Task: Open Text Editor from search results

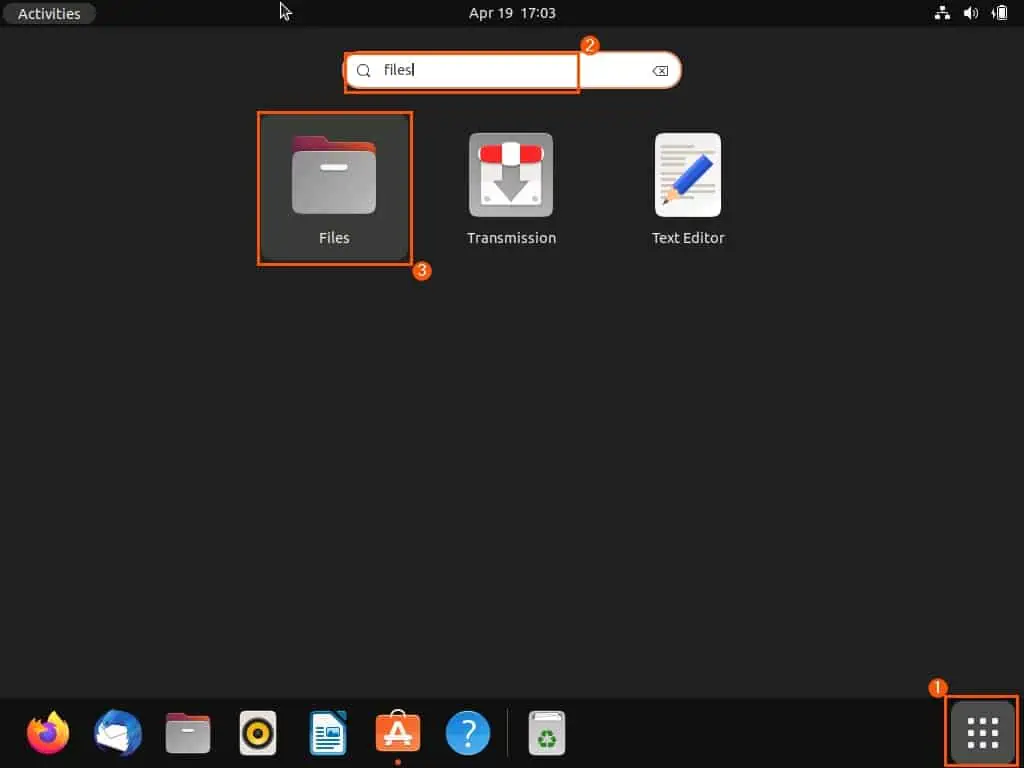Action: (688, 187)
